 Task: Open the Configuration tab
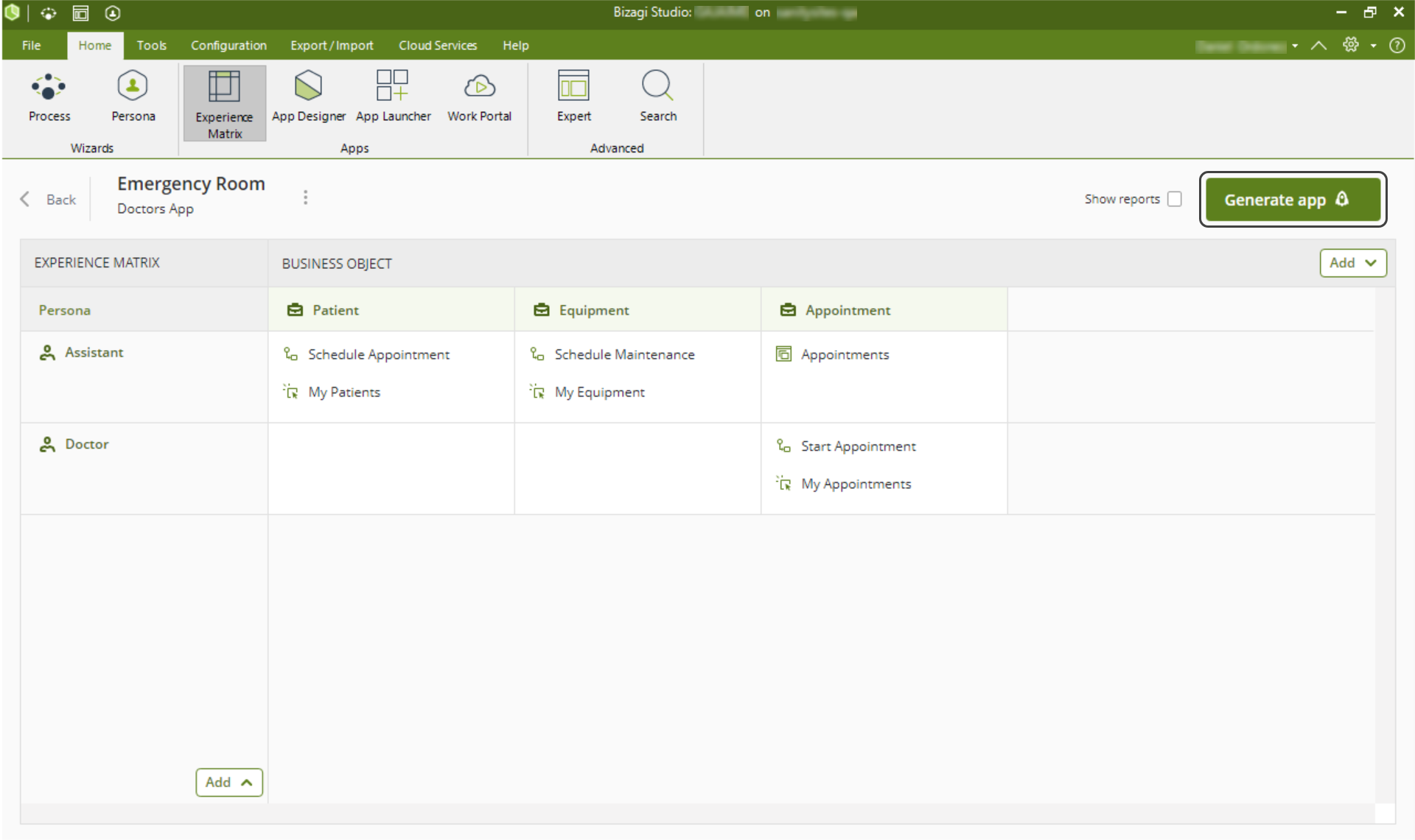coord(228,45)
